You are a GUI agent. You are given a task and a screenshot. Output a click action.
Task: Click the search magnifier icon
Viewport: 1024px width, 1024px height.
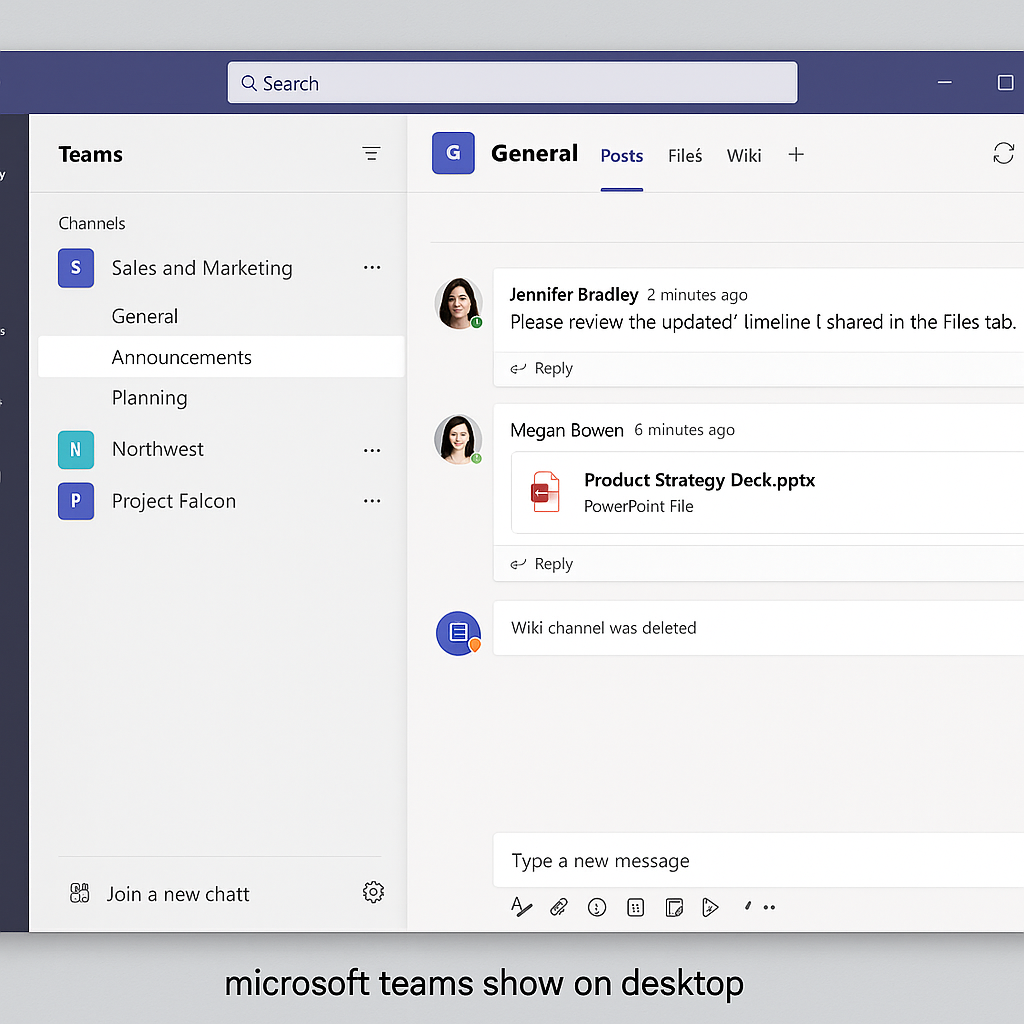pyautogui.click(x=248, y=83)
